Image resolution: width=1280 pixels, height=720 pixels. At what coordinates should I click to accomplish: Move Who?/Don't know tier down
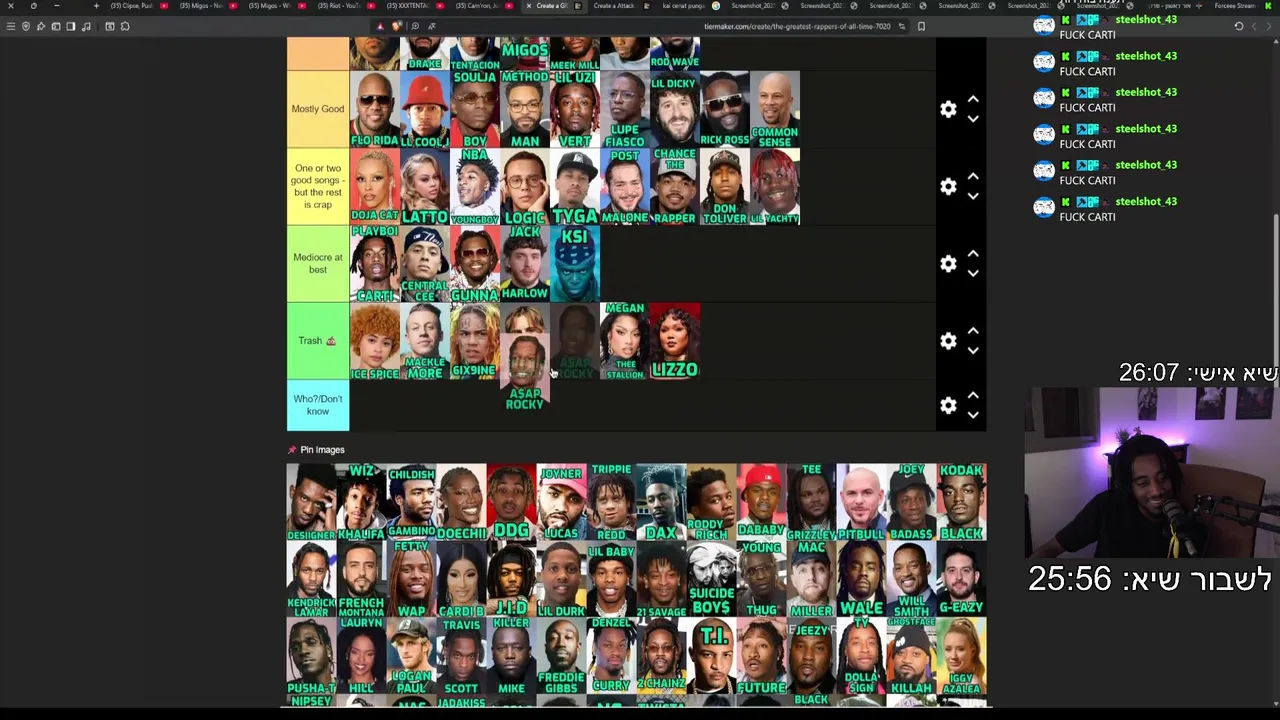click(972, 414)
